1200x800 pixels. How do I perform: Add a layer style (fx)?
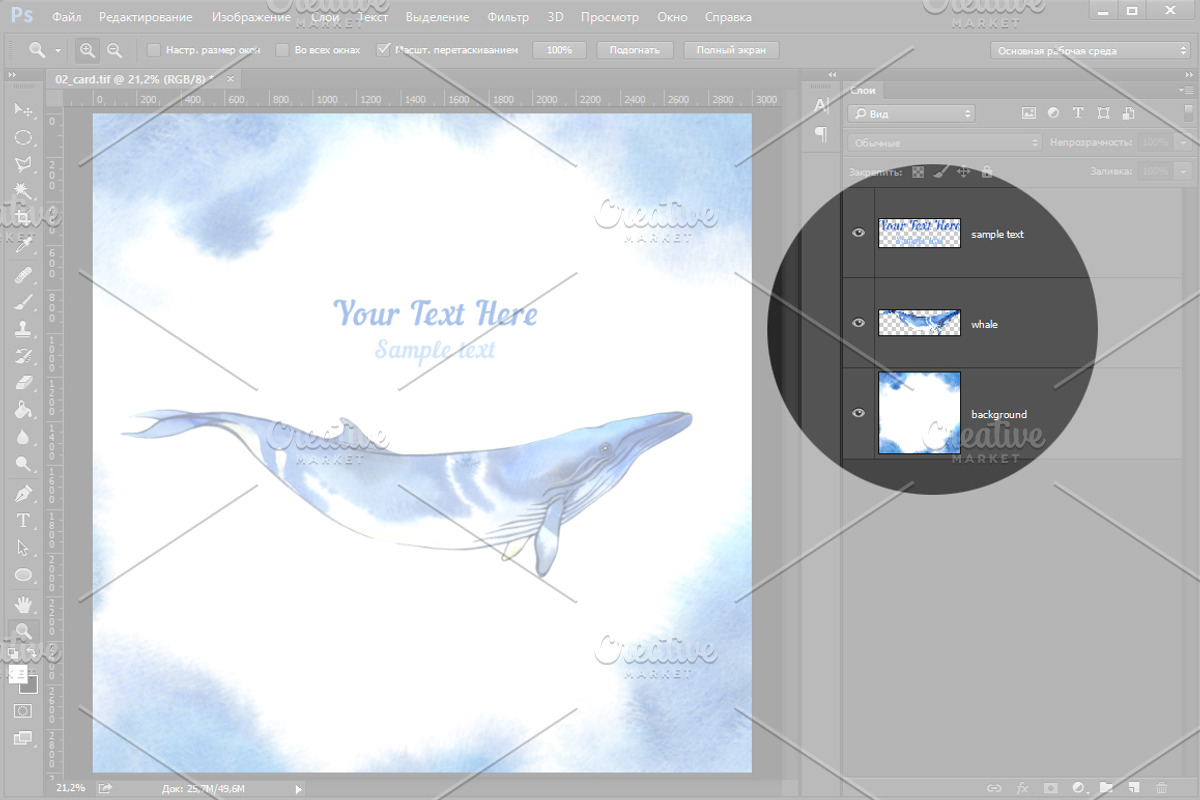point(1022,788)
